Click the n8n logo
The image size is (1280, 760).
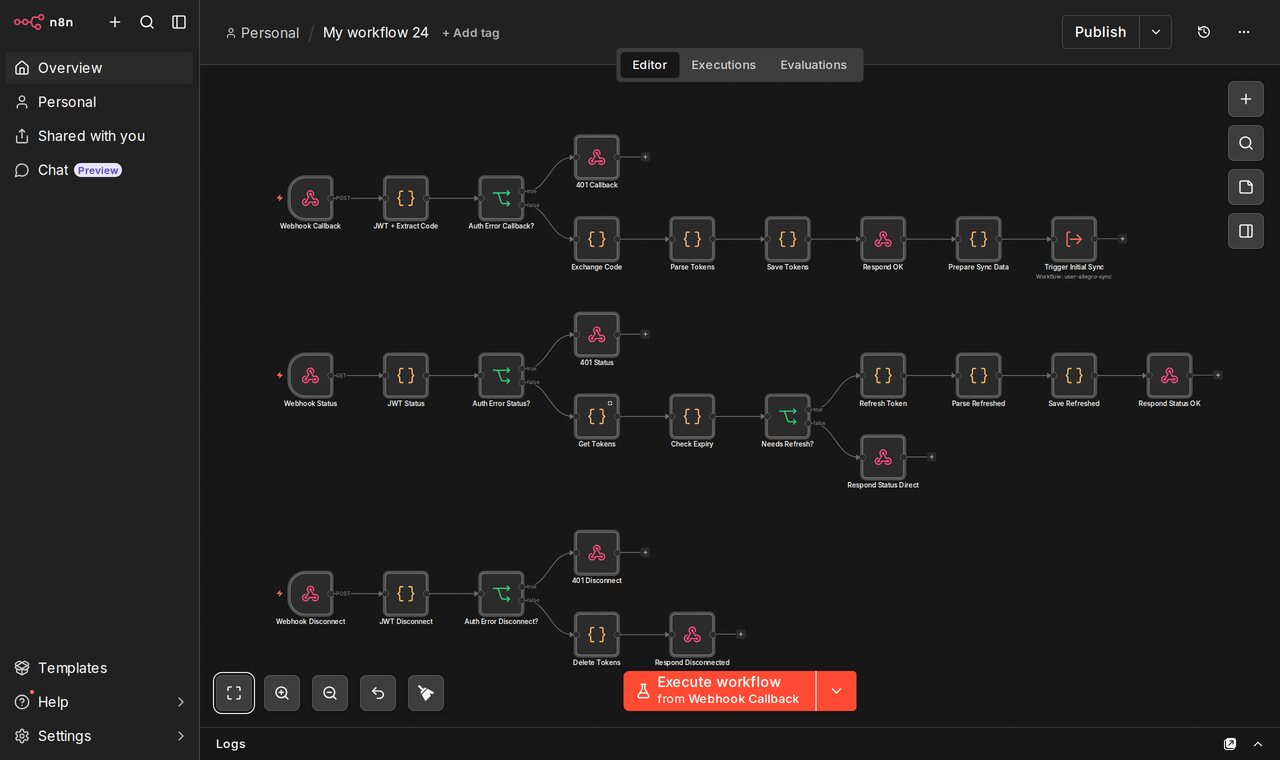tap(43, 22)
